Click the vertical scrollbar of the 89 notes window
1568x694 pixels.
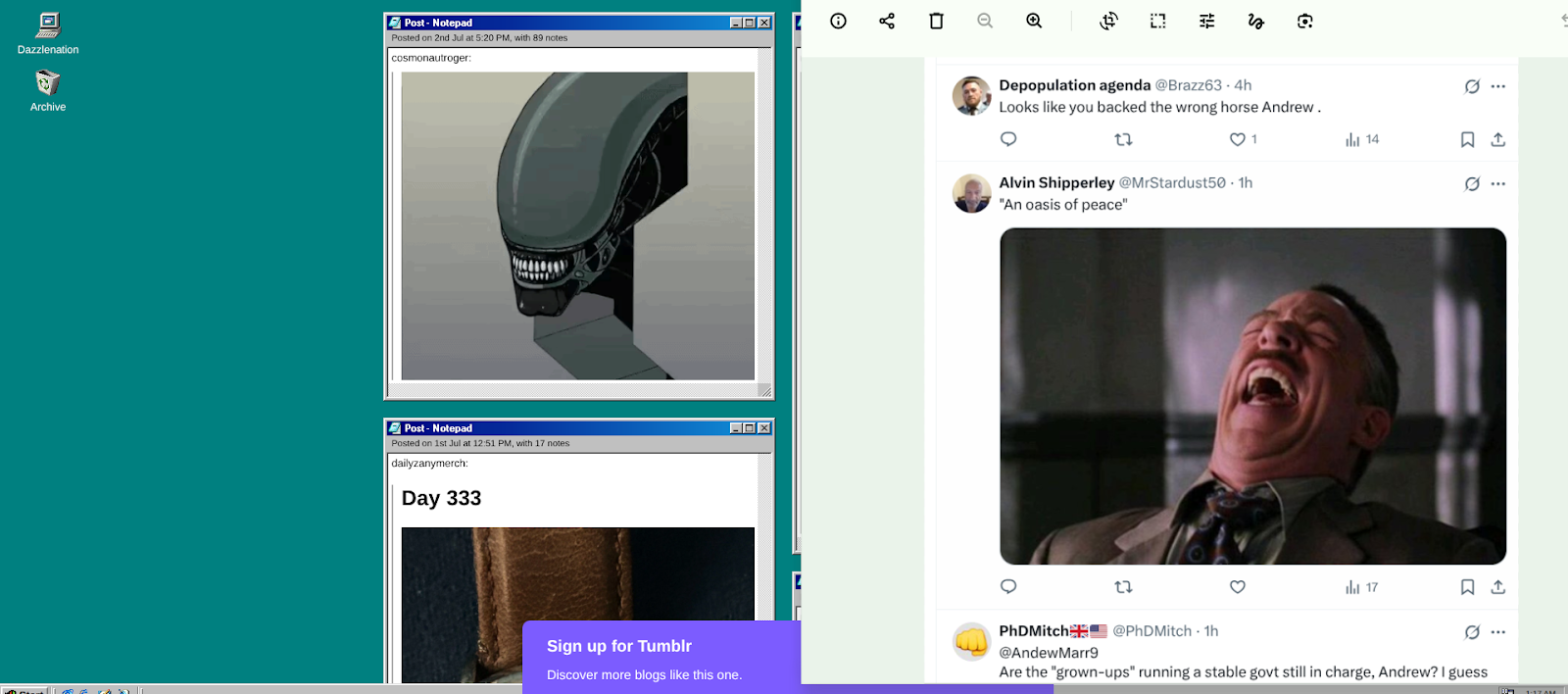tap(764, 215)
